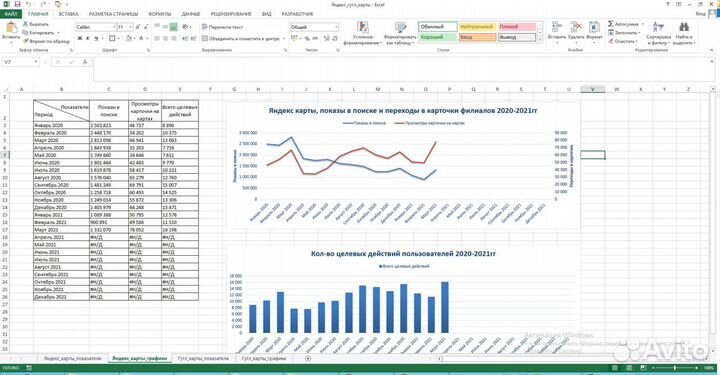The image size is (720, 375).
Task: Toggle align text left
Action: click(x=157, y=39)
